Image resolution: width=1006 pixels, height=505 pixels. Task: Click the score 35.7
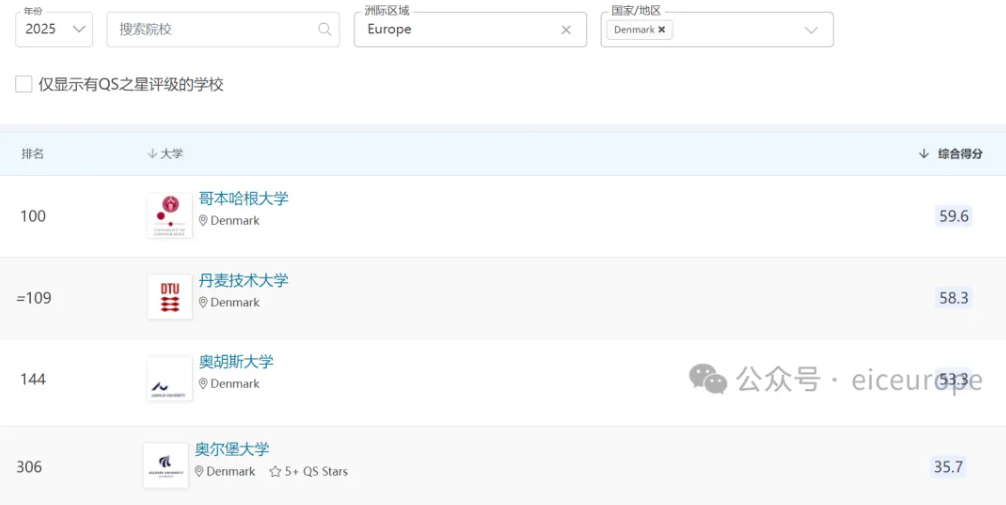(948, 466)
